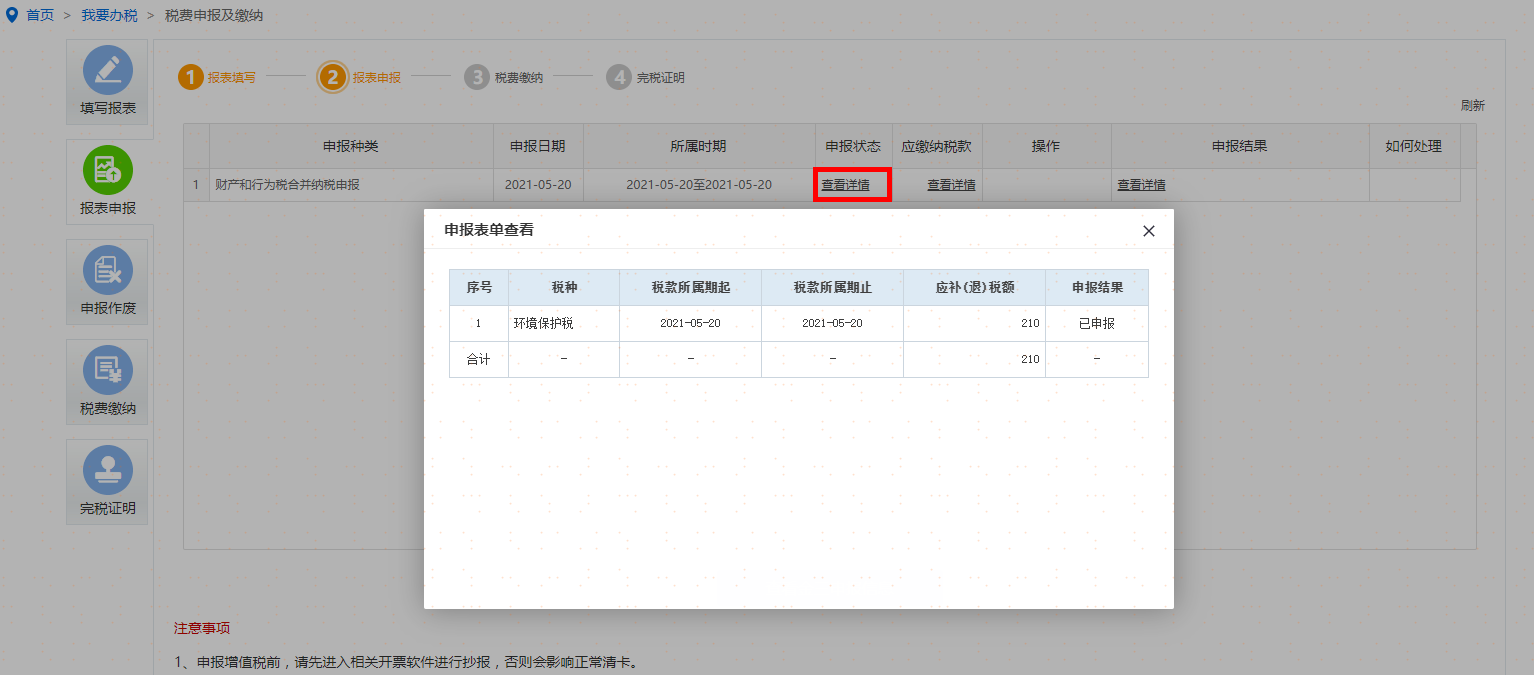Viewport: 1534px width, 675px height.
Task: Click the 填写报表 pencil icon
Action: (x=108, y=70)
